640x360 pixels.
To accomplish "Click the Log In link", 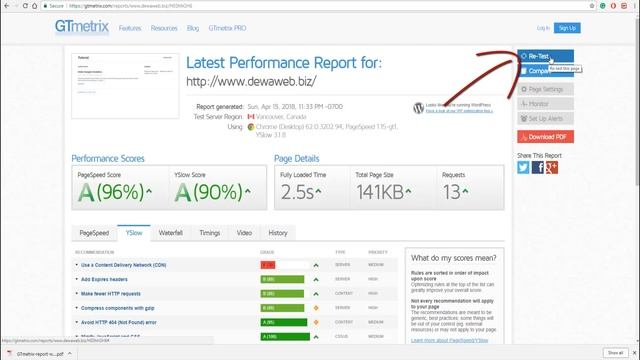I will tap(543, 28).
